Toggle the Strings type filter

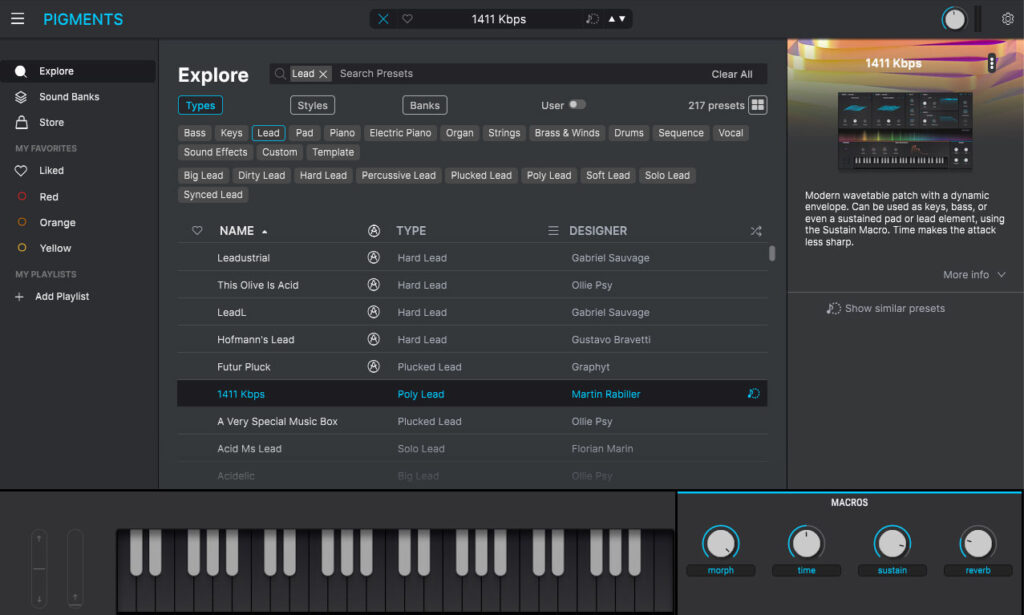click(504, 133)
